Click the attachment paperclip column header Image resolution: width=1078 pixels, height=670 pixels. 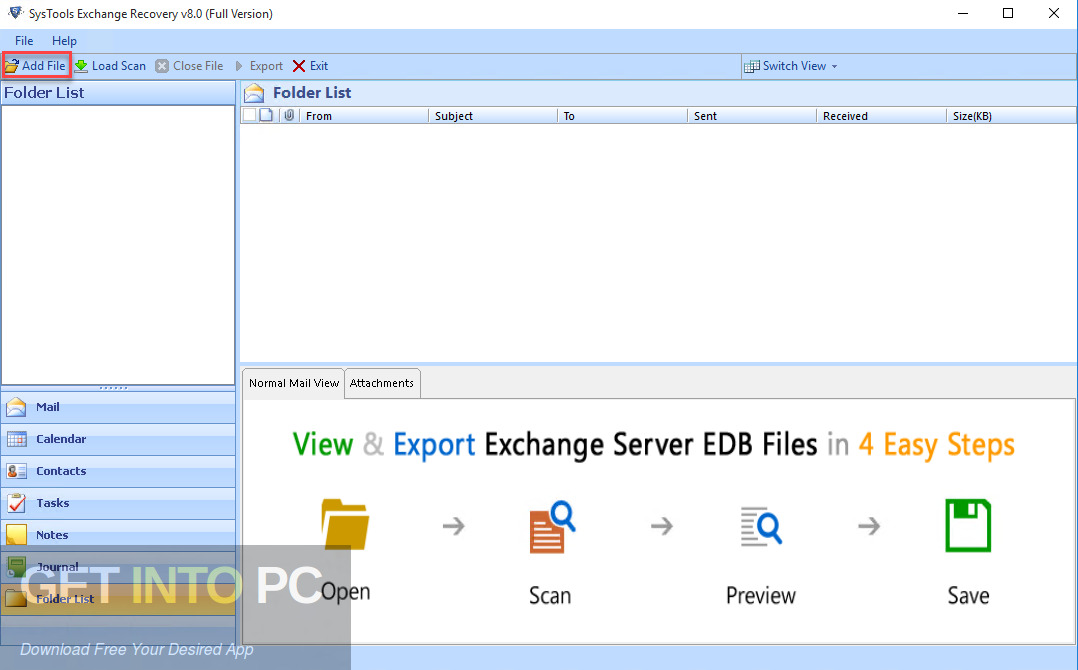pyautogui.click(x=289, y=115)
